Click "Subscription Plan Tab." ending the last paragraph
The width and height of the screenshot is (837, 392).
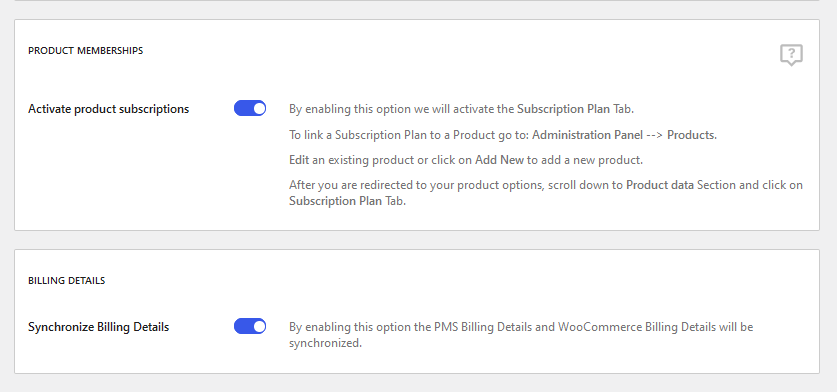pyautogui.click(x=348, y=201)
